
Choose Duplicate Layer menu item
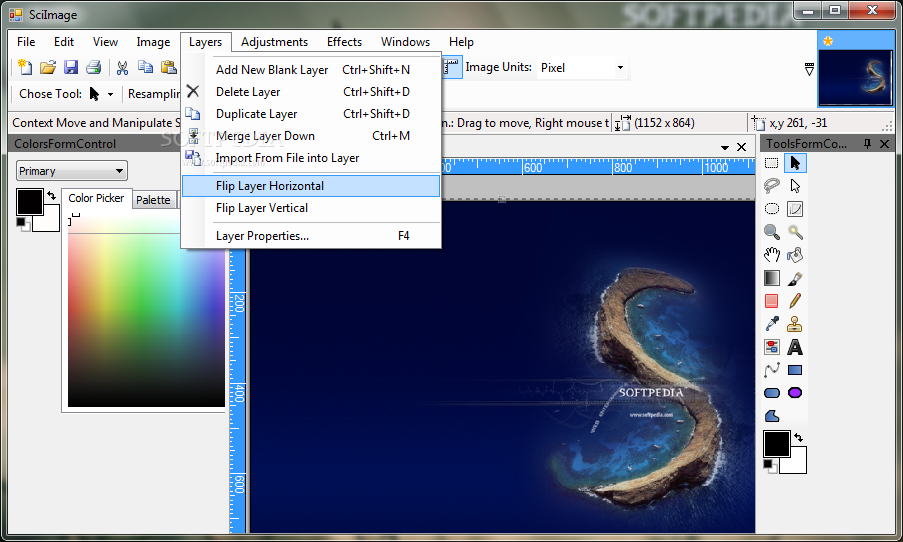[x=311, y=114]
